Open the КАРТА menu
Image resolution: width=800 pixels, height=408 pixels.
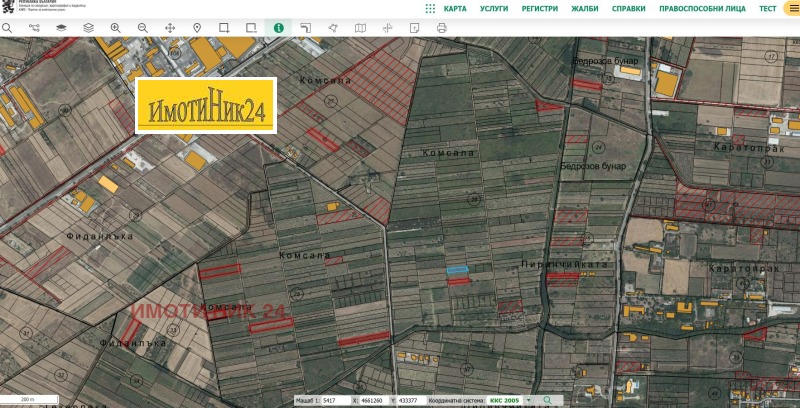[455, 9]
